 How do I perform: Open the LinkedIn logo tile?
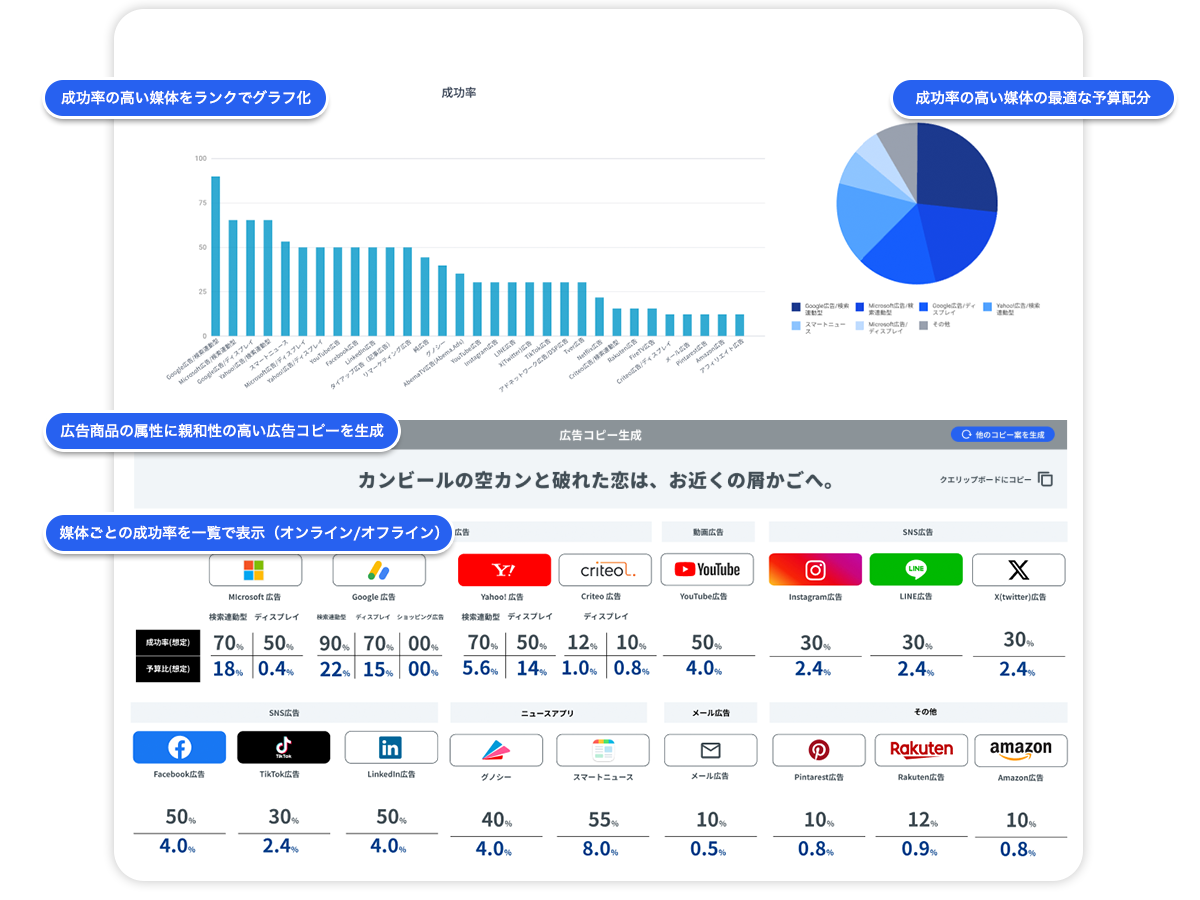coord(391,747)
